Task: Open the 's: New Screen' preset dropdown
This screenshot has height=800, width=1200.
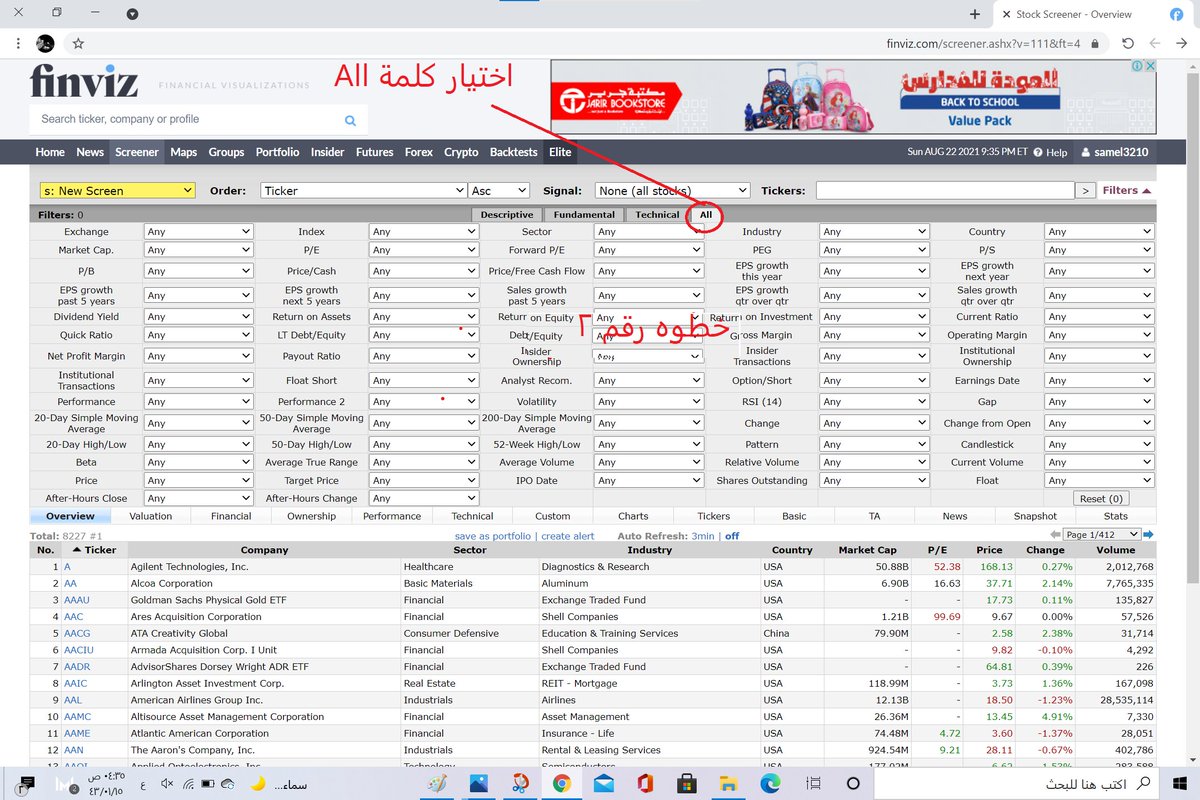Action: point(118,190)
